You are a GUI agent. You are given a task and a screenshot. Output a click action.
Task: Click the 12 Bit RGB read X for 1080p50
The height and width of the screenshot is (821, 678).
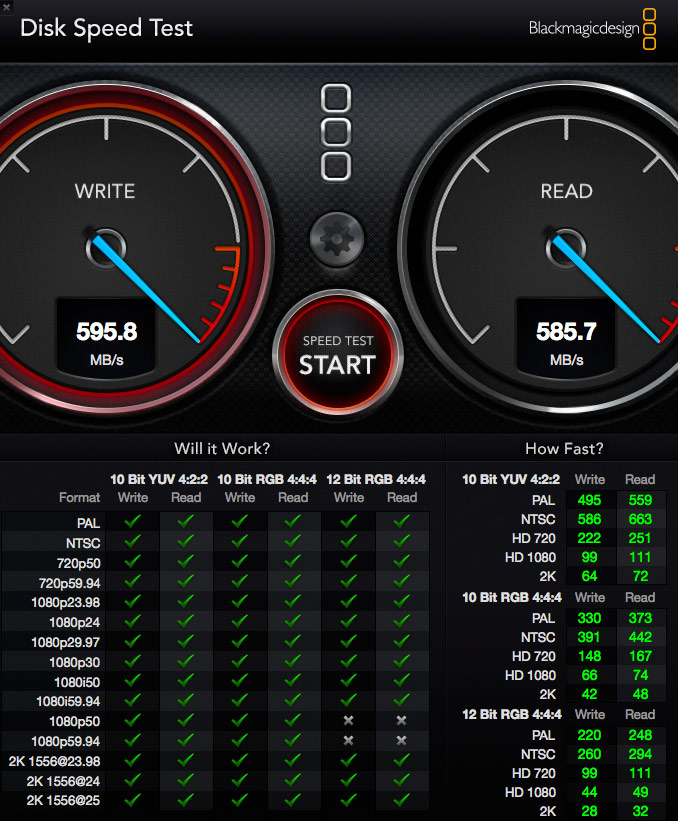click(x=402, y=720)
